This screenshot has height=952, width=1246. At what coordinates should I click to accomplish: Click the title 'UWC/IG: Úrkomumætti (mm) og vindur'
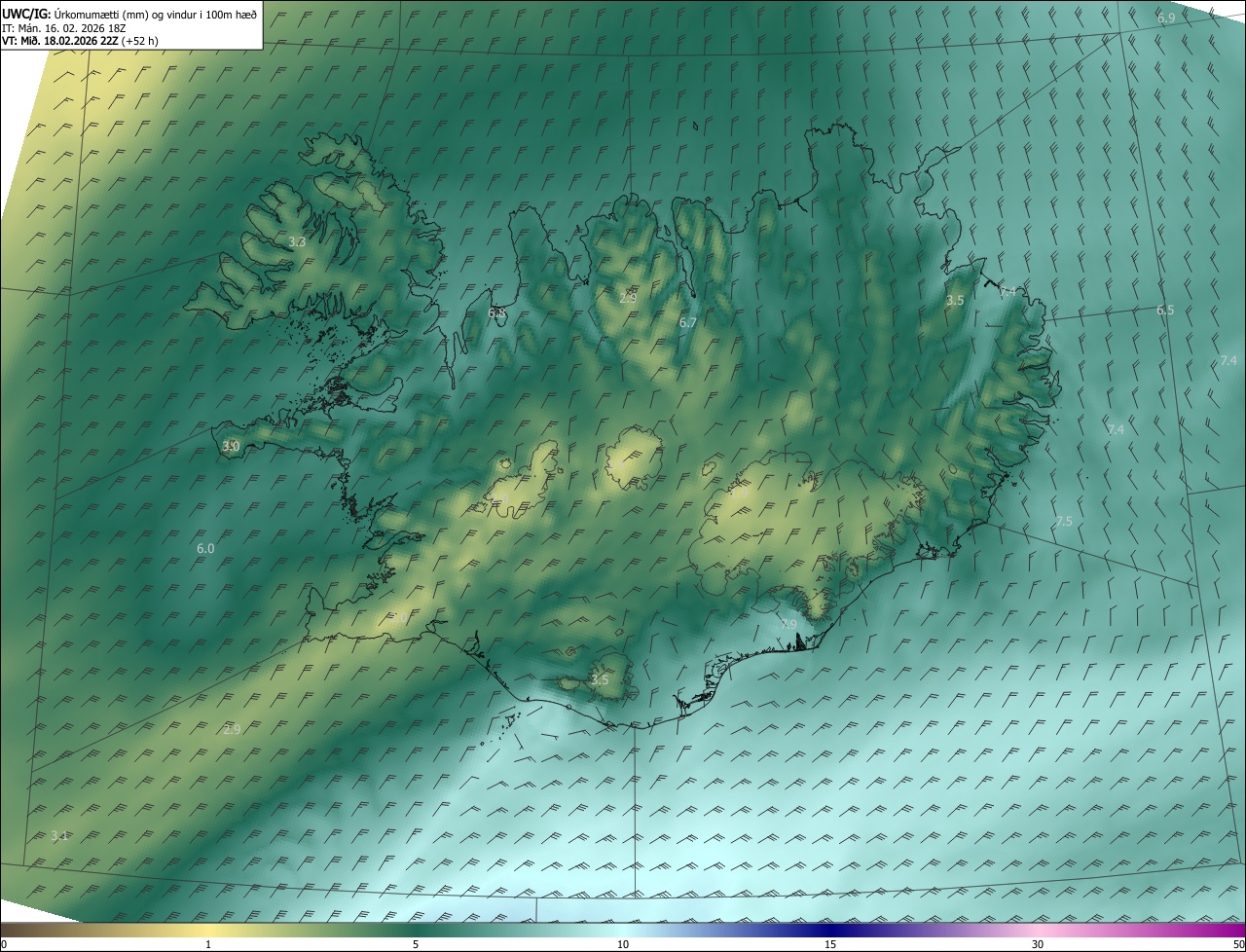pyautogui.click(x=130, y=14)
